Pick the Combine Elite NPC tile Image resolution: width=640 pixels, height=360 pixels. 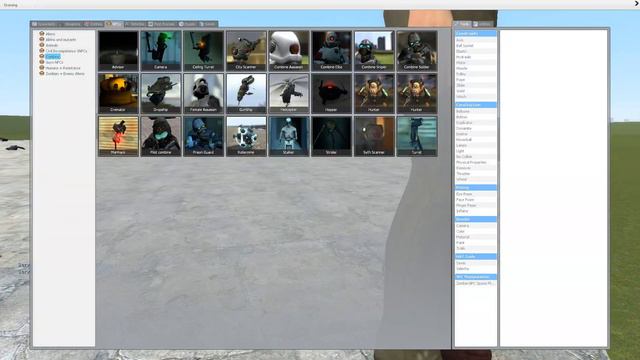pos(331,51)
